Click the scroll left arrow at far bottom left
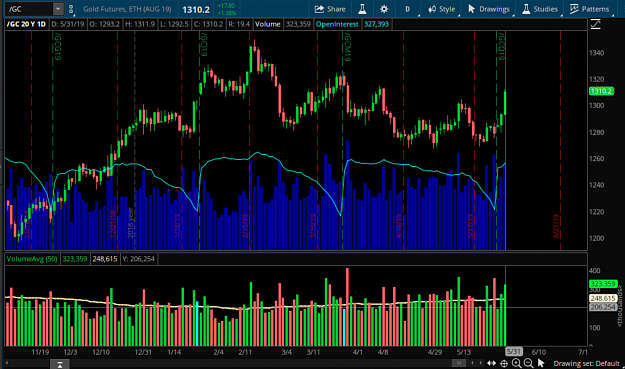Image resolution: width=625 pixels, height=369 pixels. (7, 363)
